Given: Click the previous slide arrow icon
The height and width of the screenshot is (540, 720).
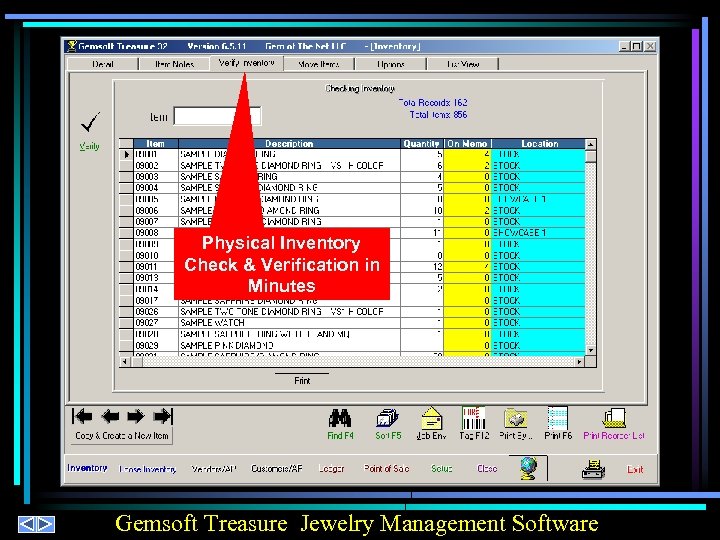Looking at the screenshot, I should click(27, 524).
